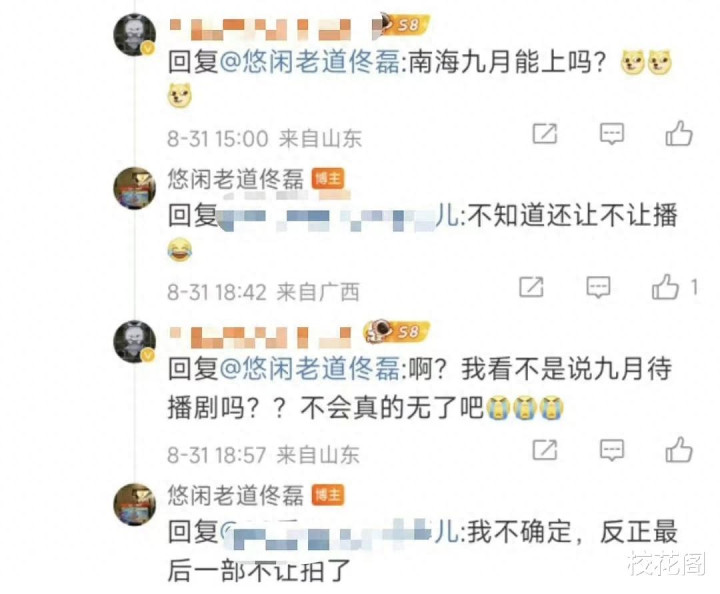Tap the 博主 tag on second comment
This screenshot has width=720, height=594.
pyautogui.click(x=328, y=179)
